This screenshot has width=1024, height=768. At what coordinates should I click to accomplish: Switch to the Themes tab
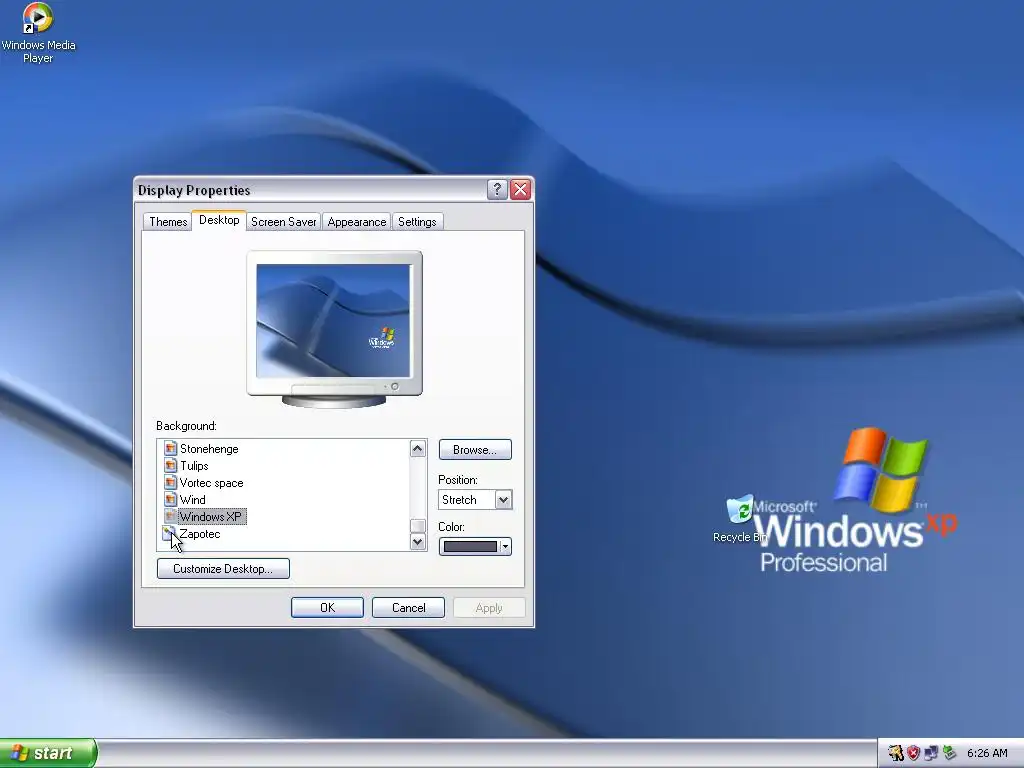168,222
